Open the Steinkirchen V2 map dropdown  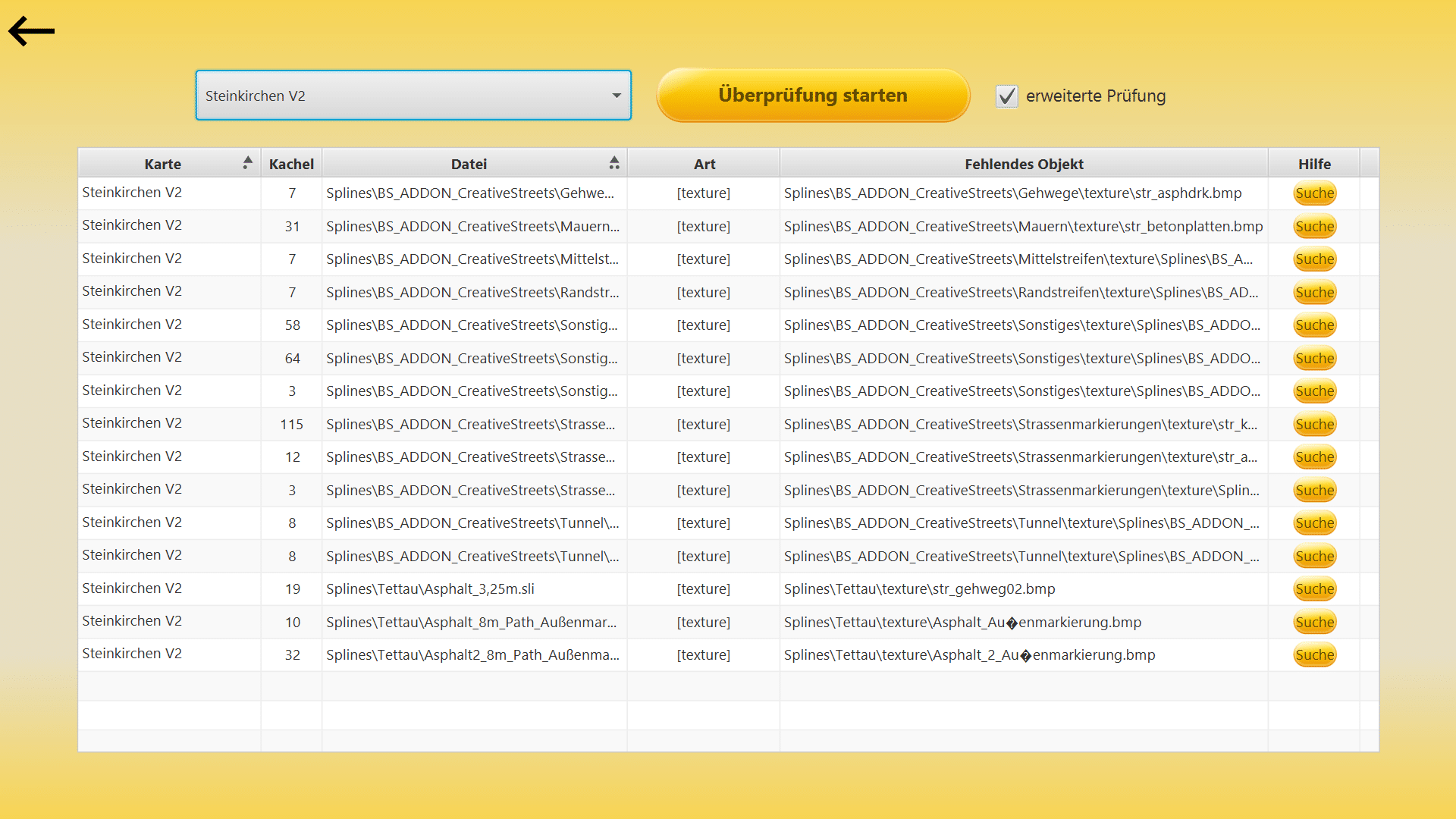click(413, 96)
